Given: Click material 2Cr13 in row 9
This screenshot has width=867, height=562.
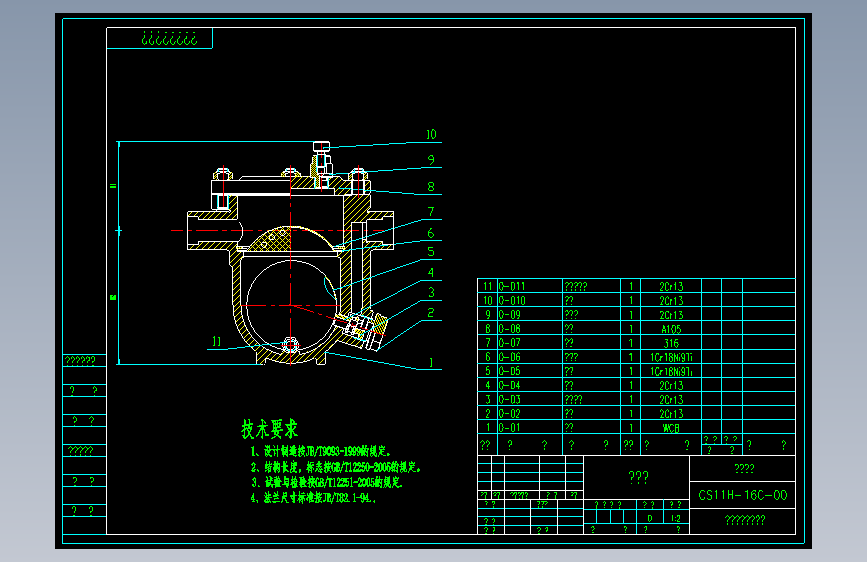Looking at the screenshot, I should click(671, 315).
